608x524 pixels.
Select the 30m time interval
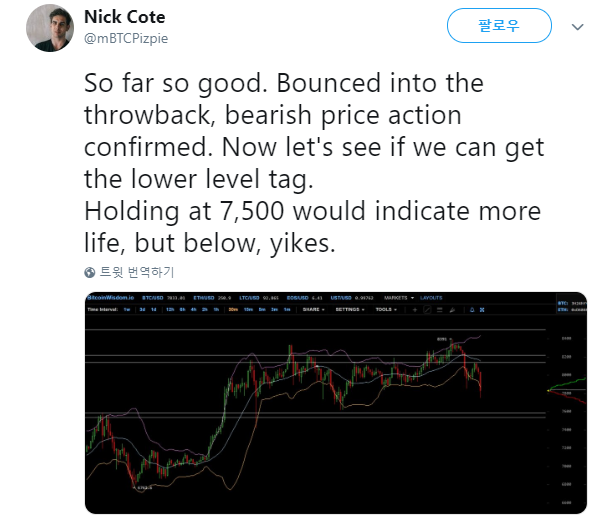(233, 310)
